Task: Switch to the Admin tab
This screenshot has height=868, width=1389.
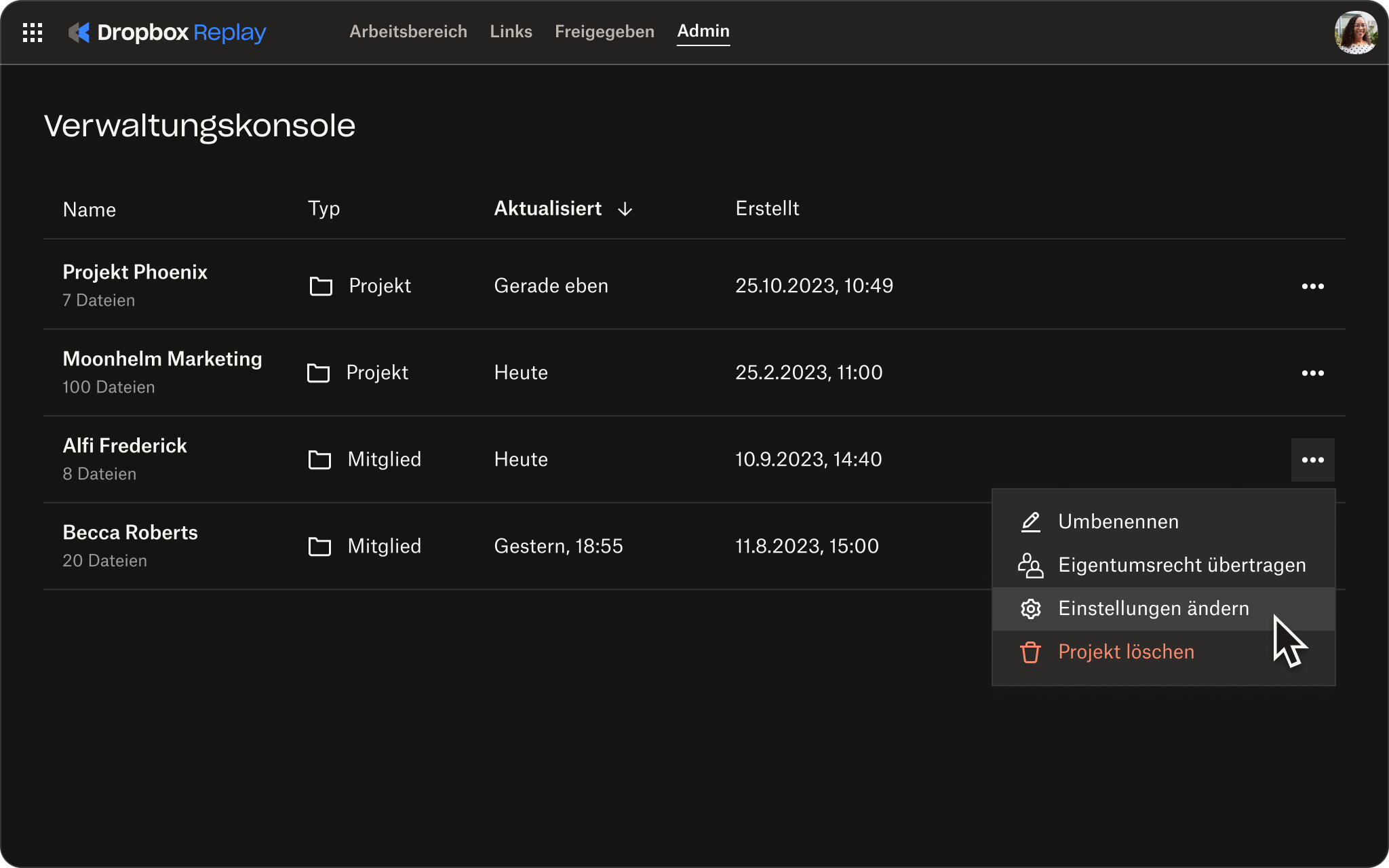Action: pos(703,31)
